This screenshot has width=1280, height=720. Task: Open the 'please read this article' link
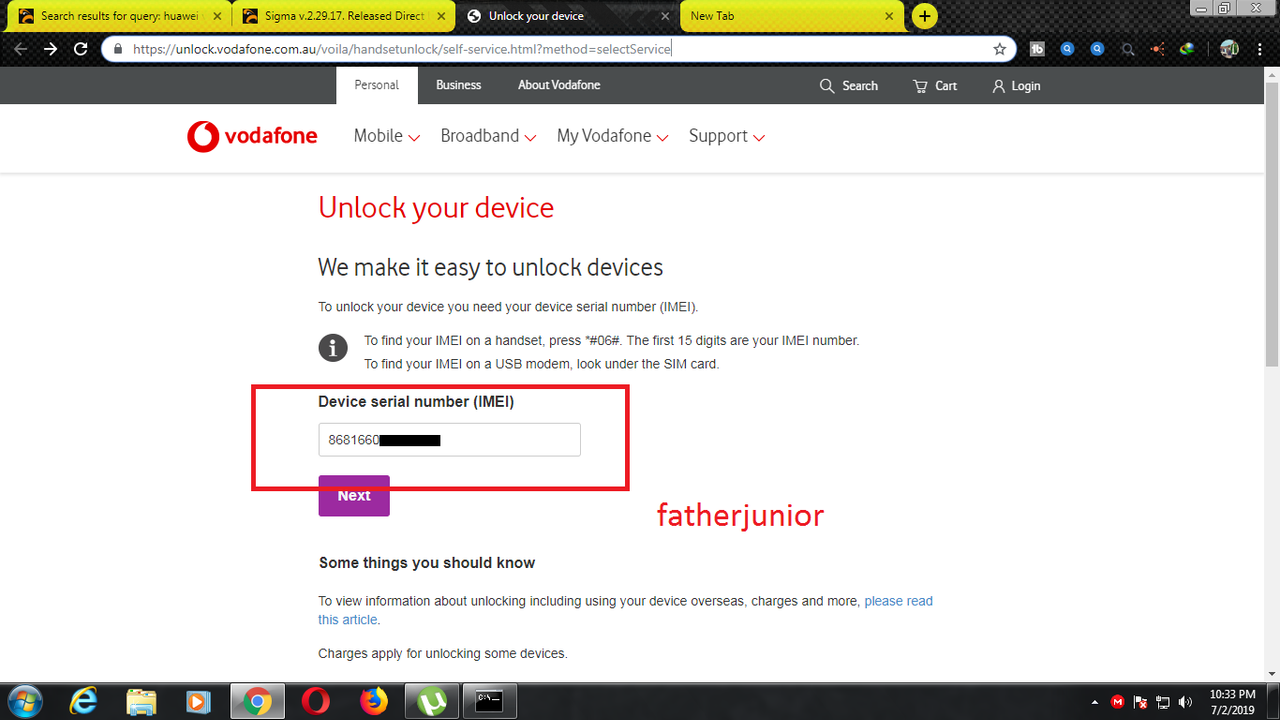pos(625,610)
